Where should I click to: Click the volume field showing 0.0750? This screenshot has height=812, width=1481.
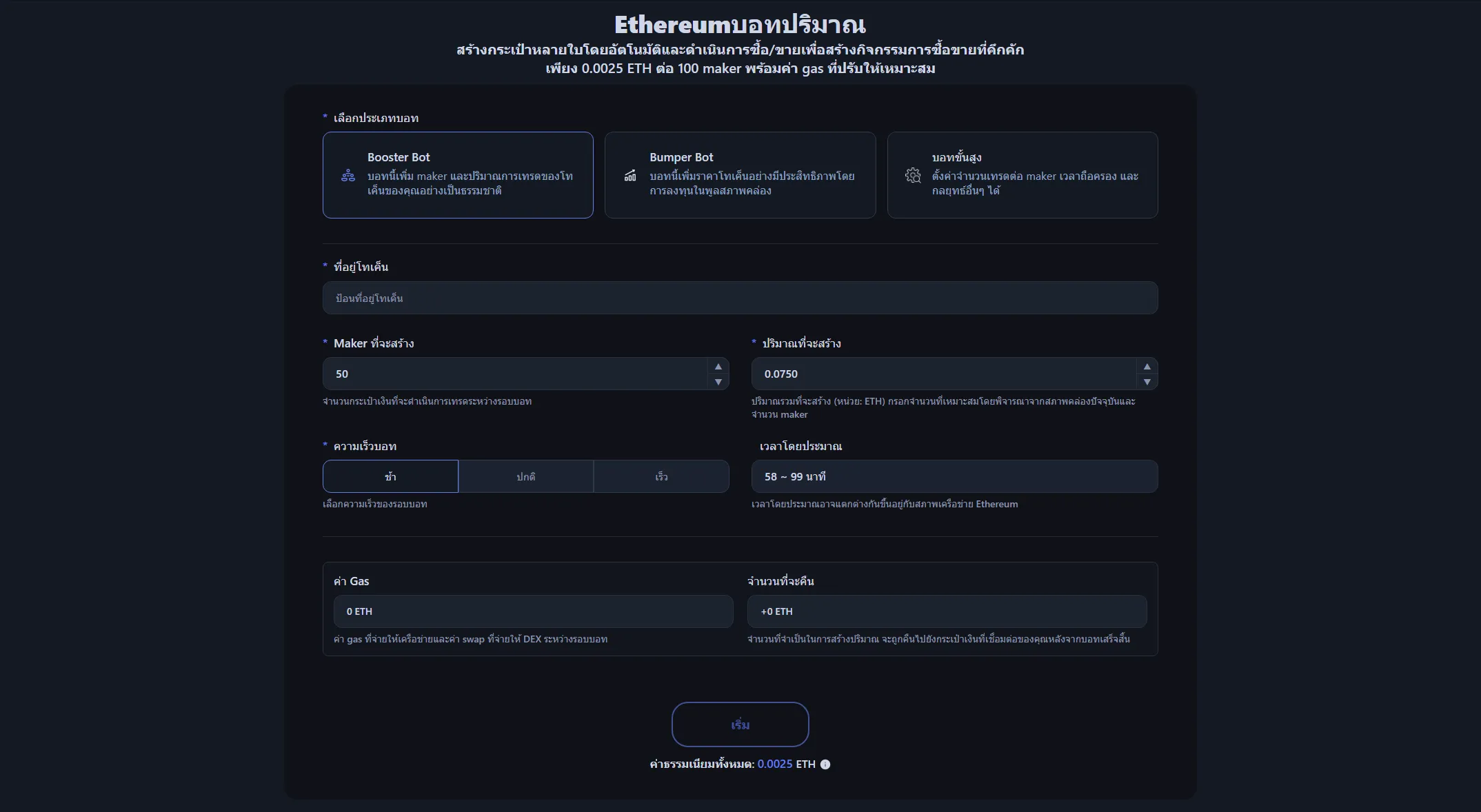[x=943, y=374]
